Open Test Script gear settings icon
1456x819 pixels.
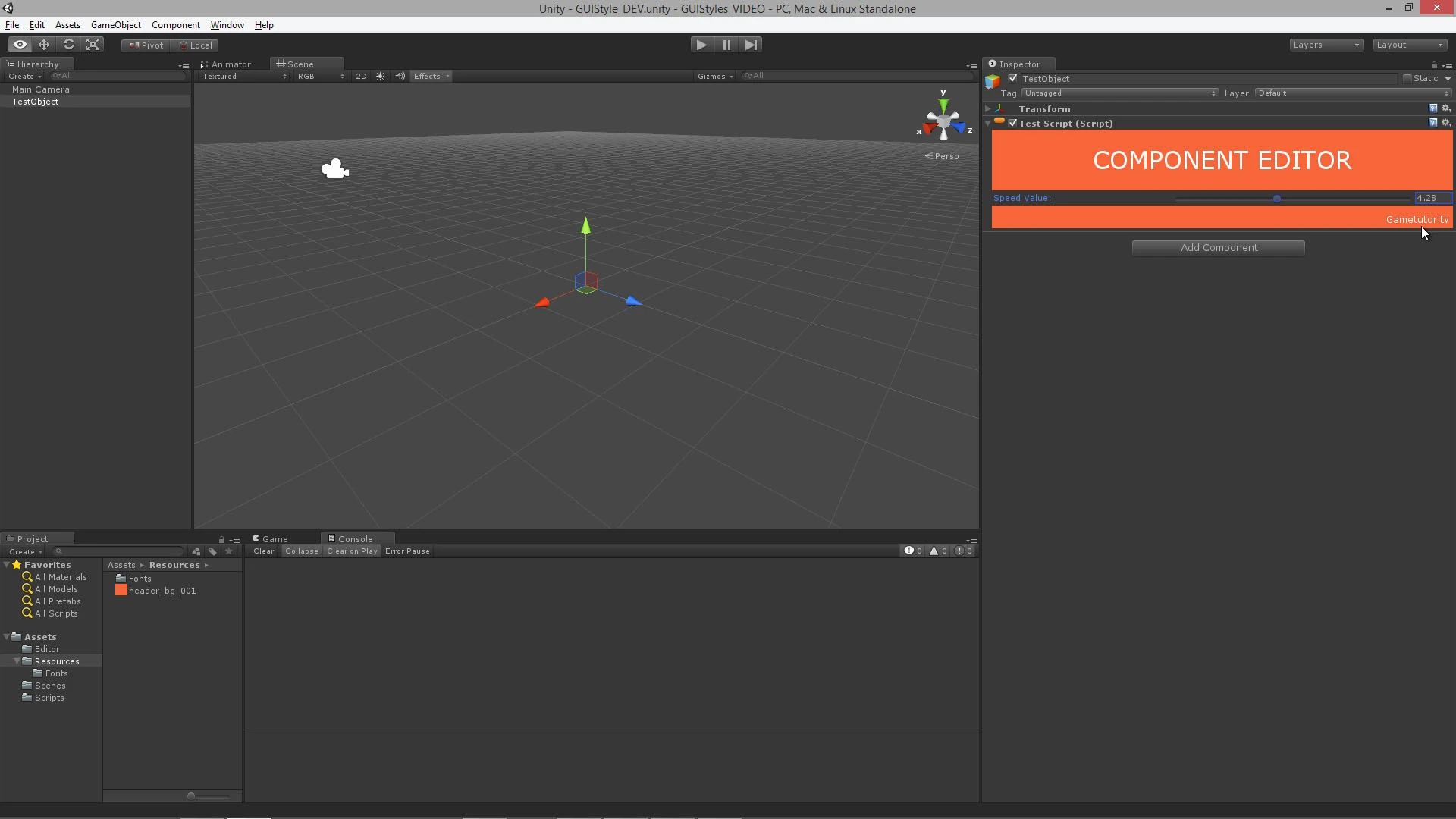point(1445,123)
